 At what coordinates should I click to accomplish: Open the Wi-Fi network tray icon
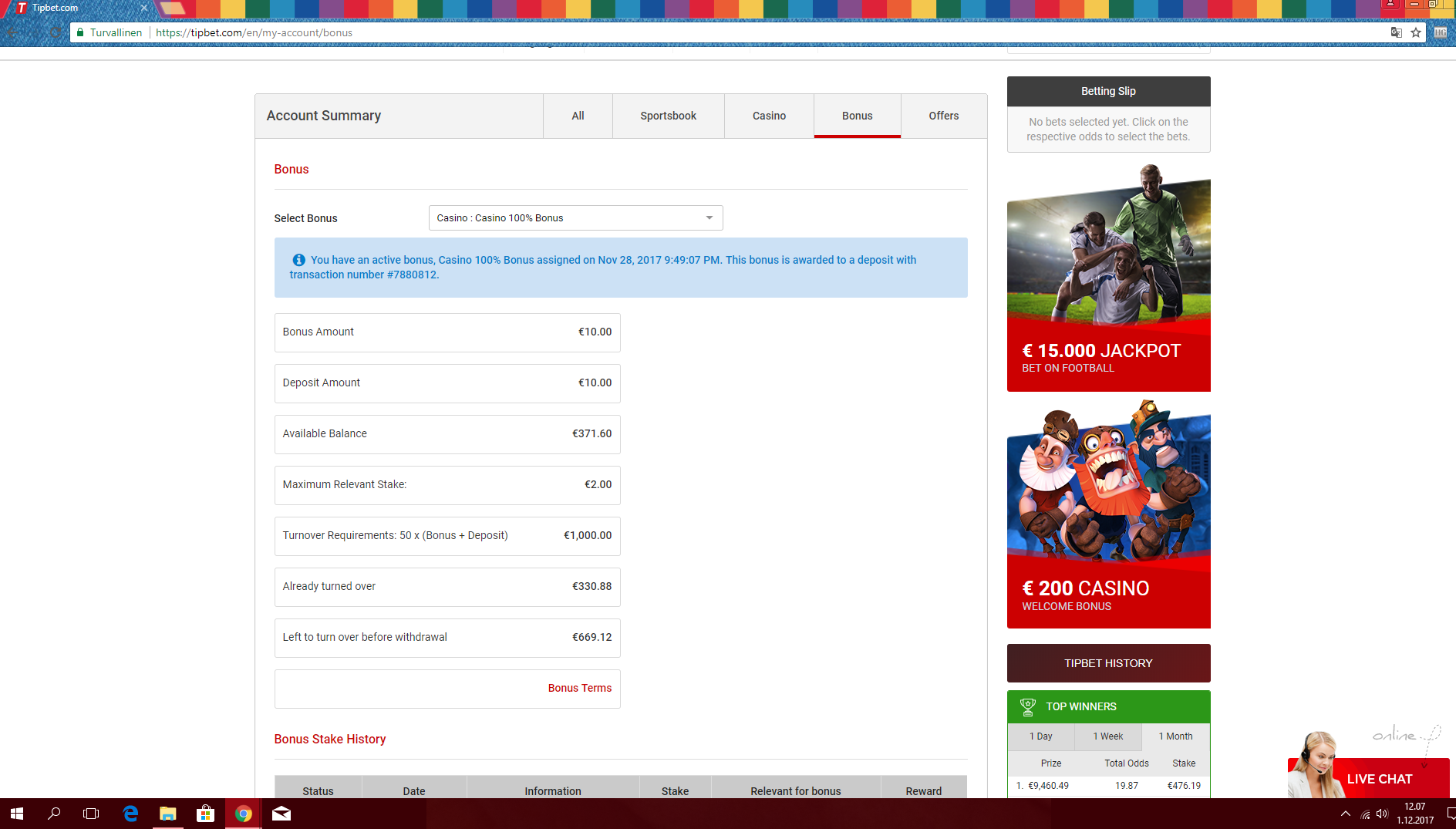point(1365,814)
